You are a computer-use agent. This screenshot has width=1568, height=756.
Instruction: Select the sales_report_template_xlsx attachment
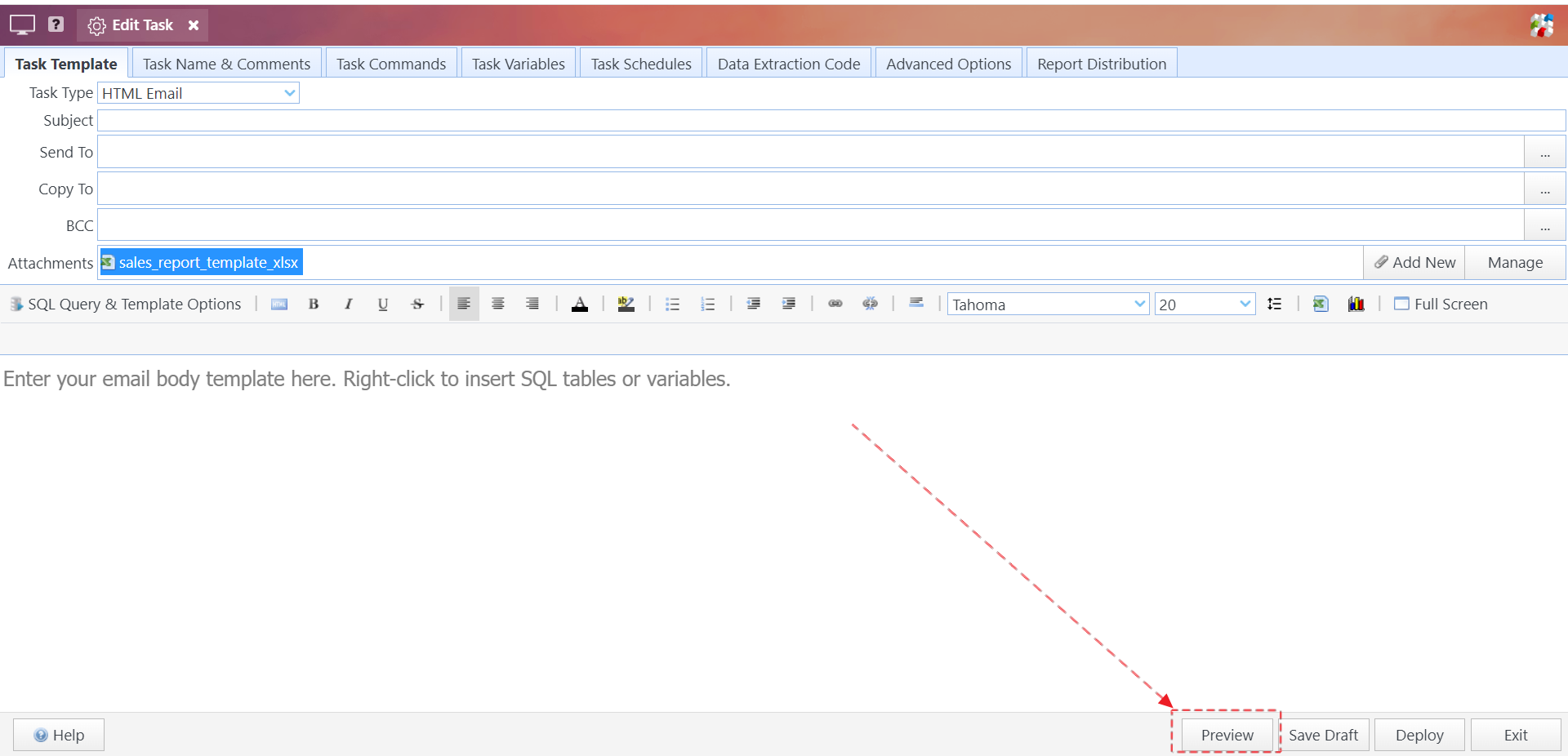[201, 262]
